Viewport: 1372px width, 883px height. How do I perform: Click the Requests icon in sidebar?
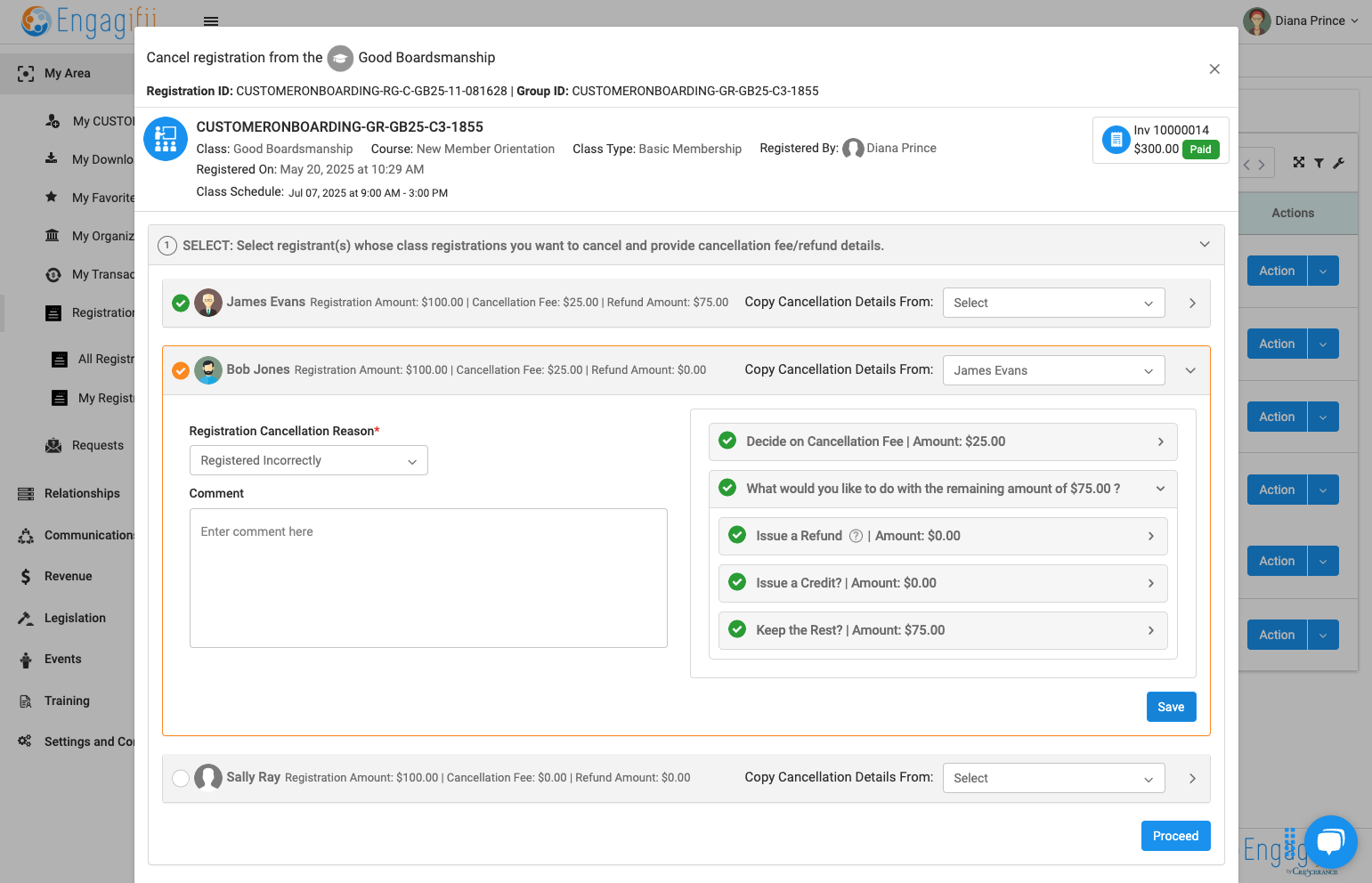click(x=53, y=445)
